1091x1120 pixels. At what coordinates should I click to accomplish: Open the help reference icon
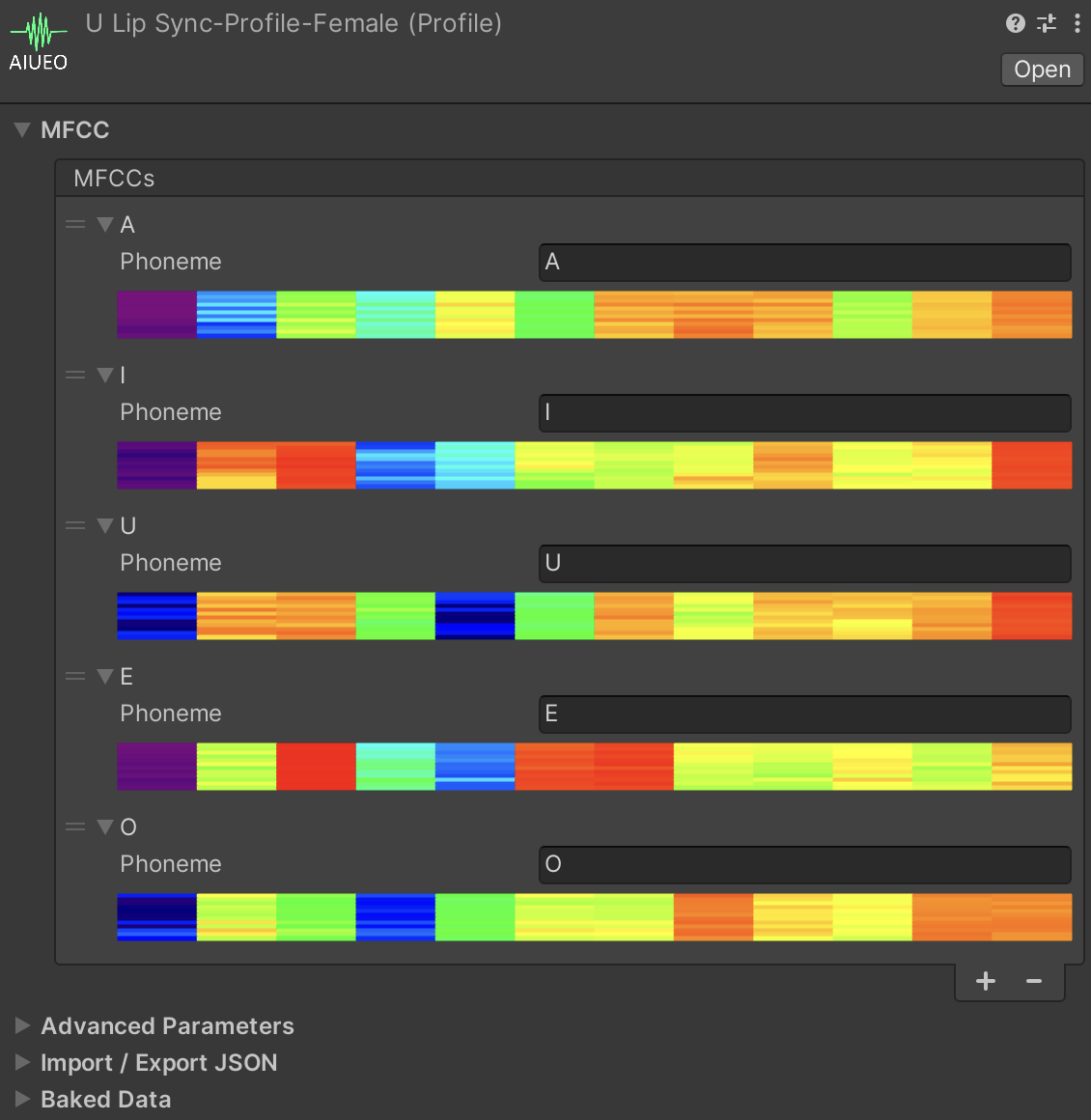(x=1016, y=23)
